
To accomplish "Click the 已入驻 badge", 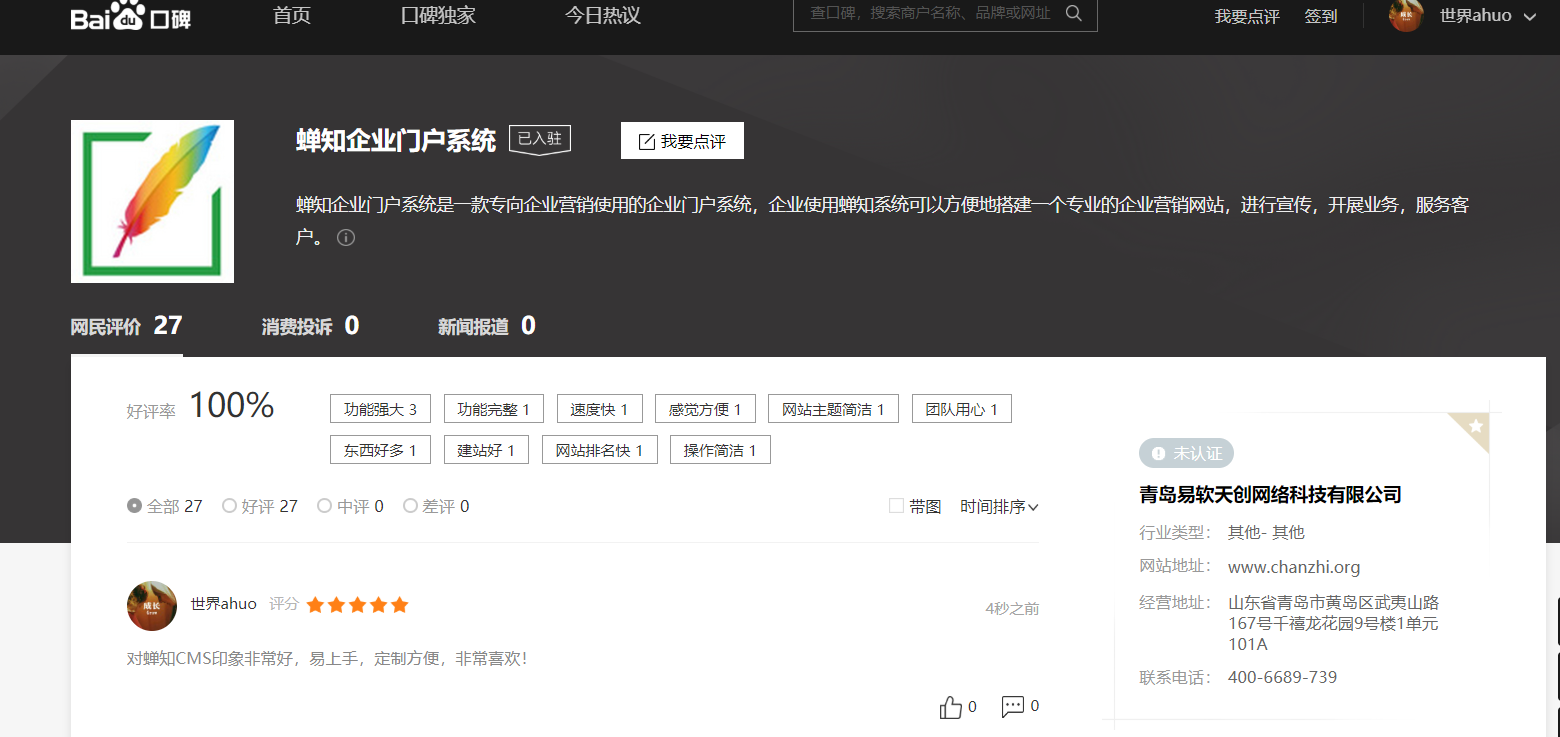I will [x=540, y=140].
